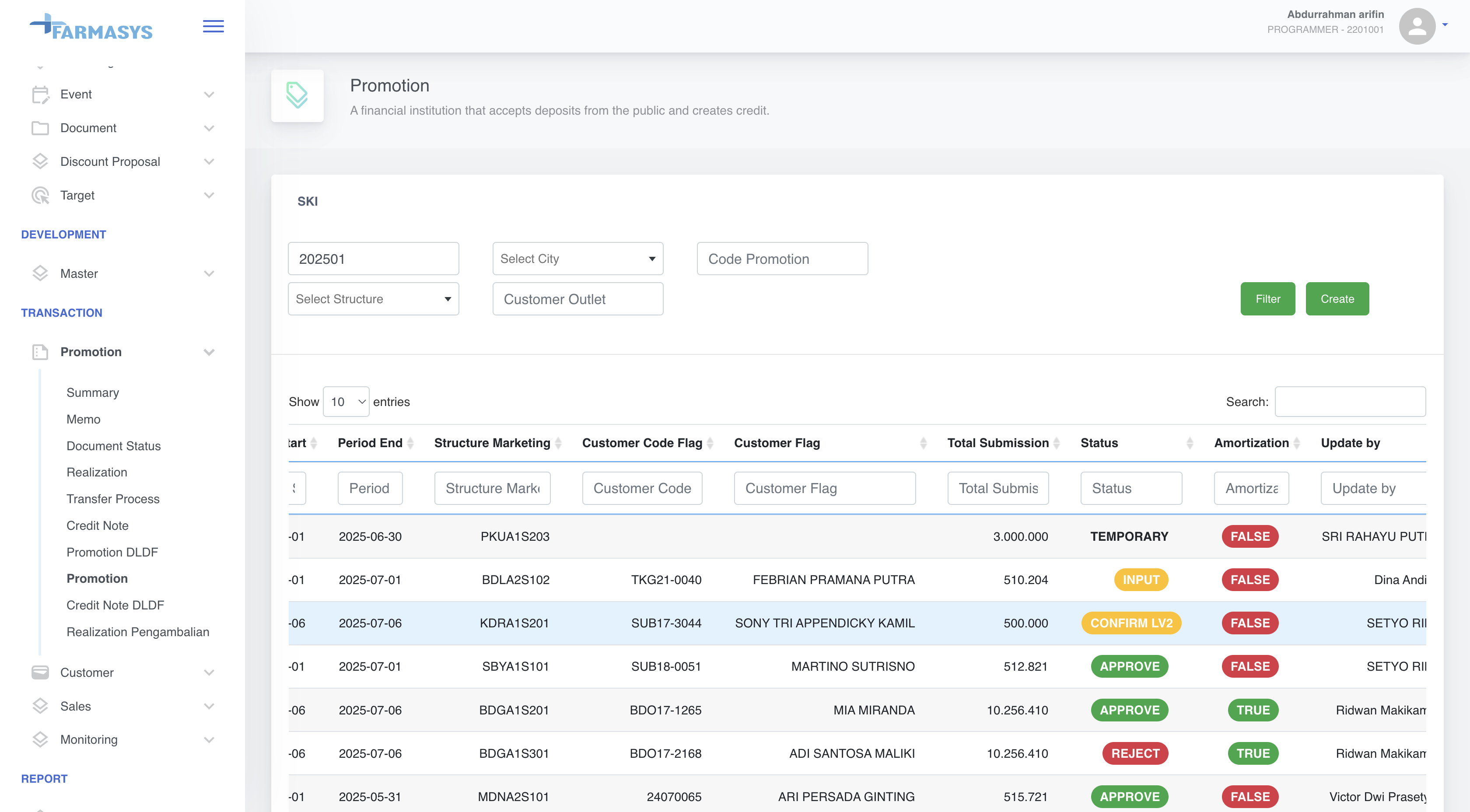Click the Monitoring layers icon
Screen dimensions: 1470x812
[x=40, y=739]
